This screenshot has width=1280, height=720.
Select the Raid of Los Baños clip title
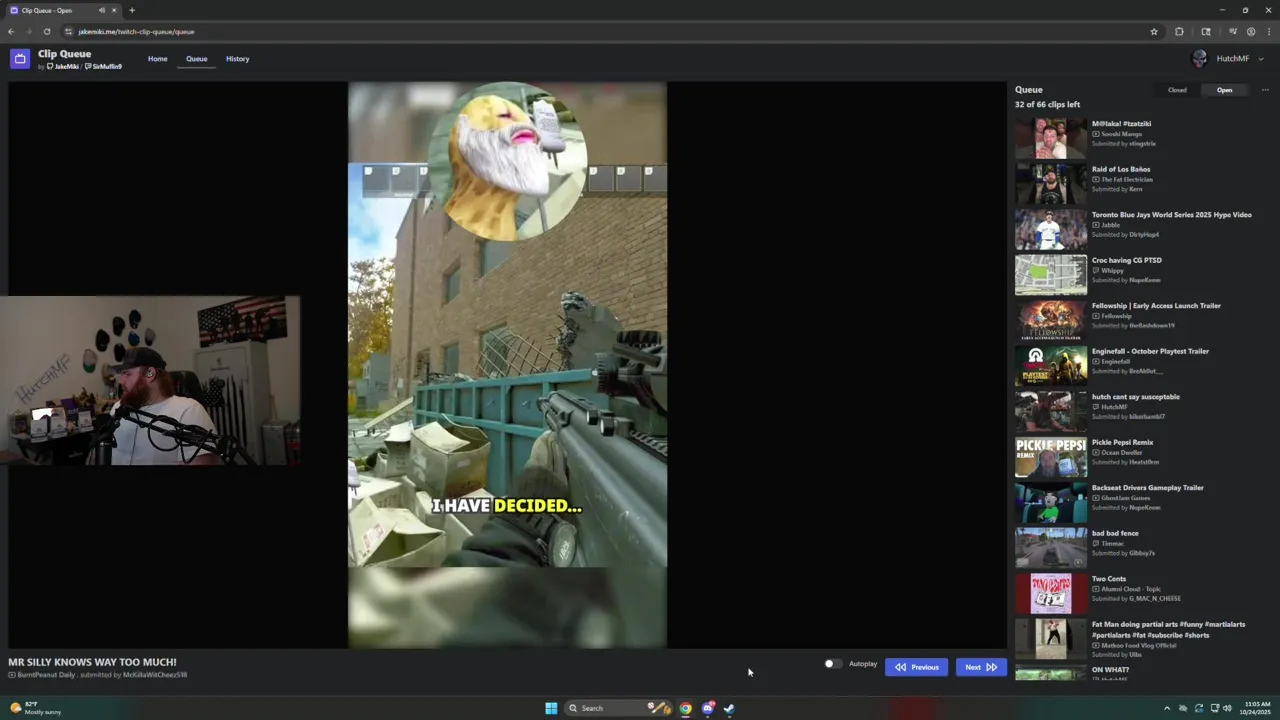click(x=1121, y=169)
